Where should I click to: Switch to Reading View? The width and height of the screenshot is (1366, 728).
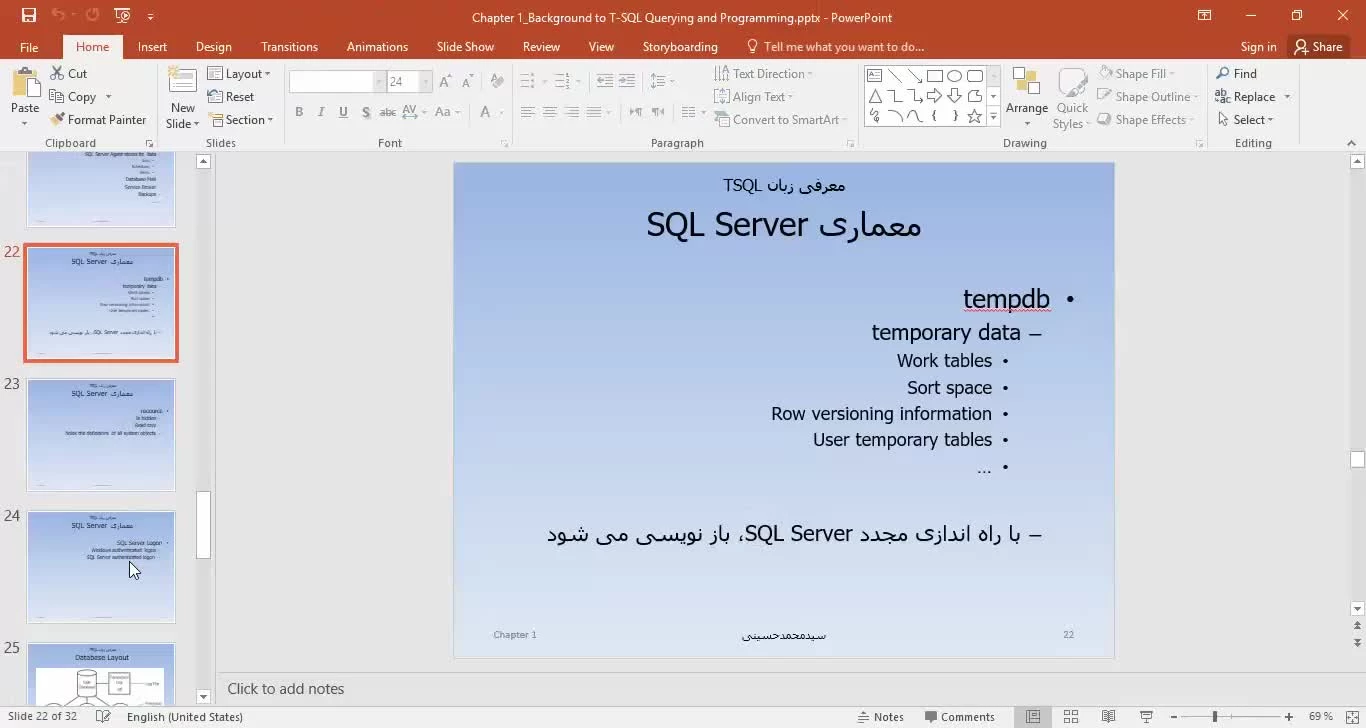click(x=1108, y=716)
